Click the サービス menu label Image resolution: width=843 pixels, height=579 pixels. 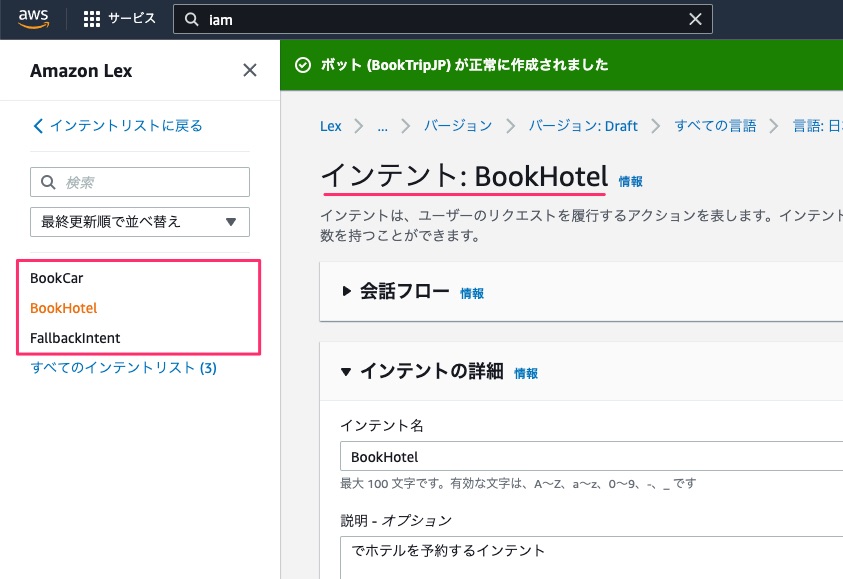point(132,19)
